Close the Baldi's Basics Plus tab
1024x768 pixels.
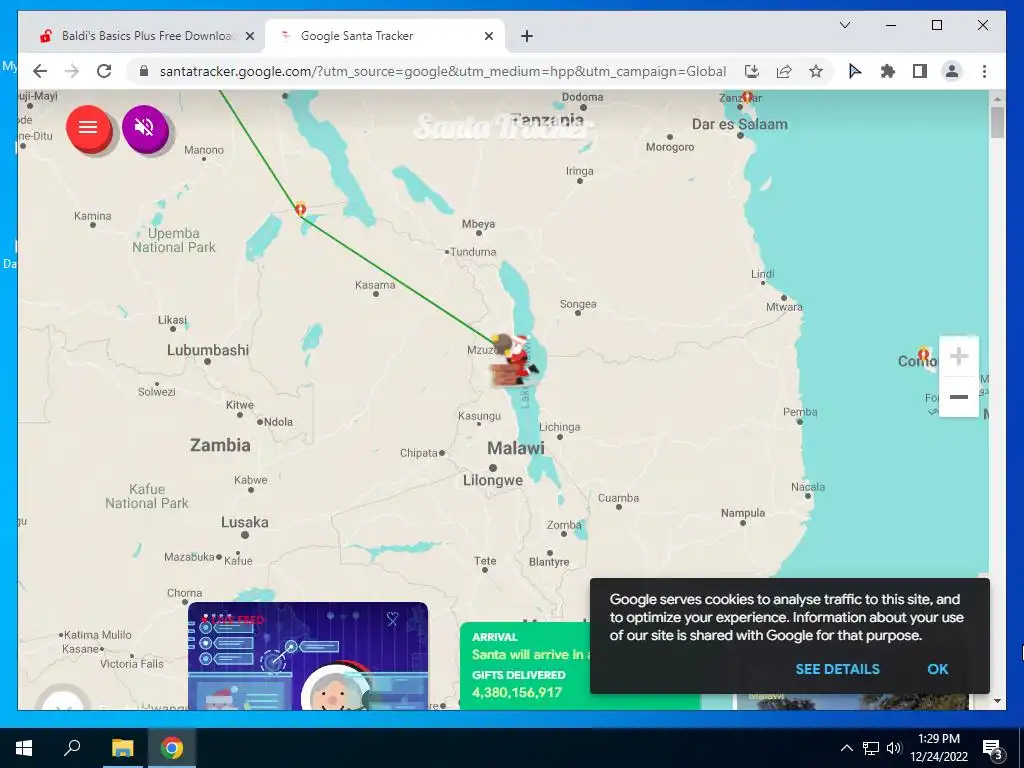(249, 37)
